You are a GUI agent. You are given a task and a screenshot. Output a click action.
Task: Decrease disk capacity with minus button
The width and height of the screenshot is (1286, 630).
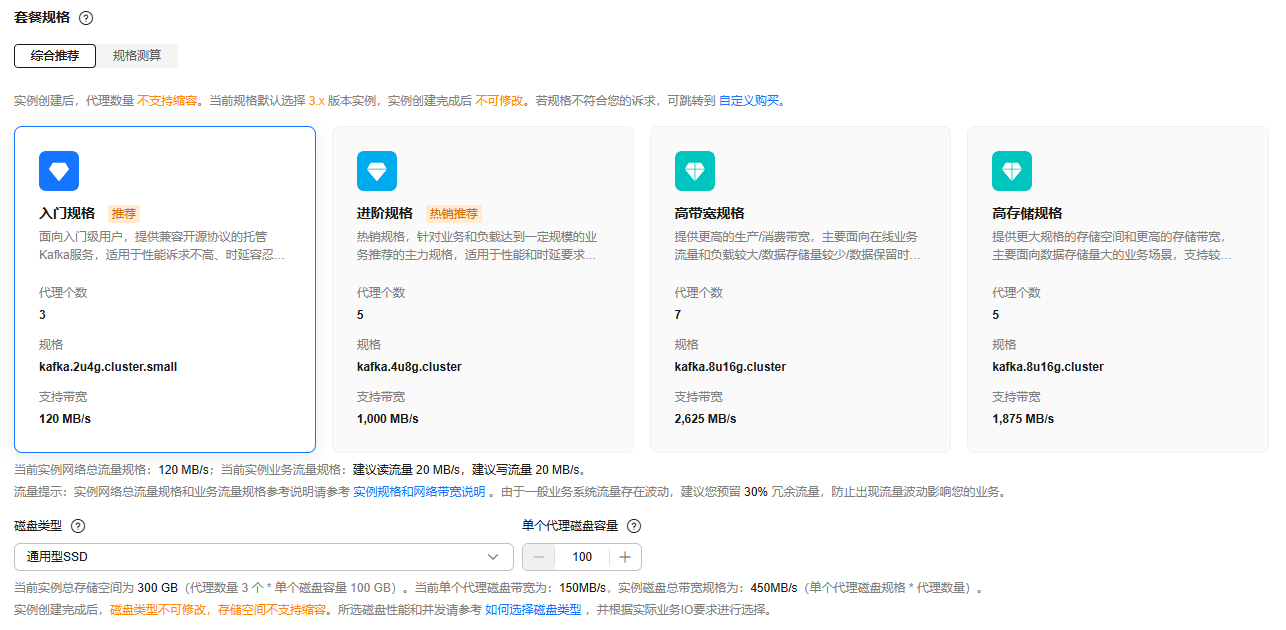tap(540, 557)
